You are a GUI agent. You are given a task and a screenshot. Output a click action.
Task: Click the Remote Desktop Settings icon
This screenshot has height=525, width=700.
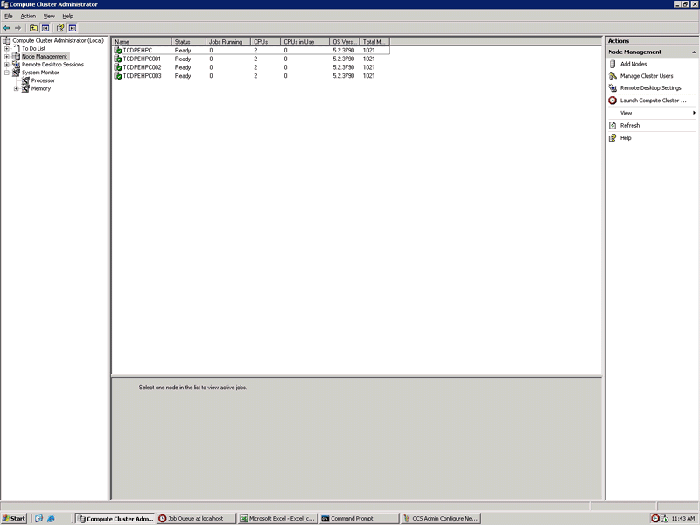pyautogui.click(x=612, y=88)
